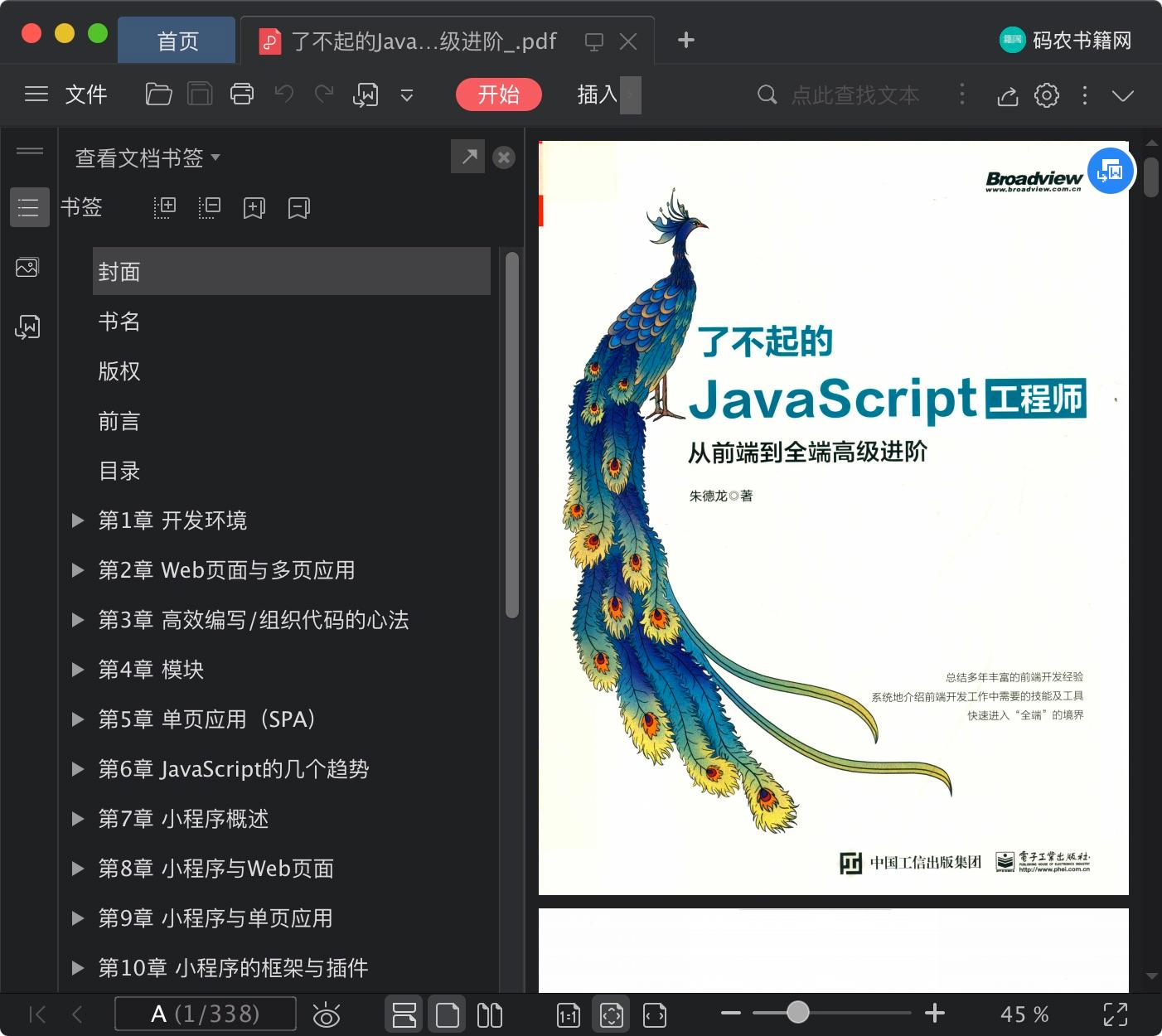Viewport: 1162px width, 1036px height.
Task: Undo the last action
Action: pyautogui.click(x=284, y=94)
